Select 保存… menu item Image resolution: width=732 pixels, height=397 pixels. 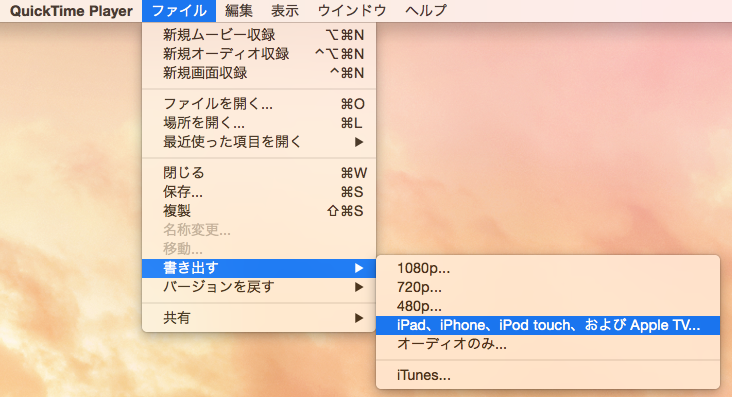coord(259,192)
